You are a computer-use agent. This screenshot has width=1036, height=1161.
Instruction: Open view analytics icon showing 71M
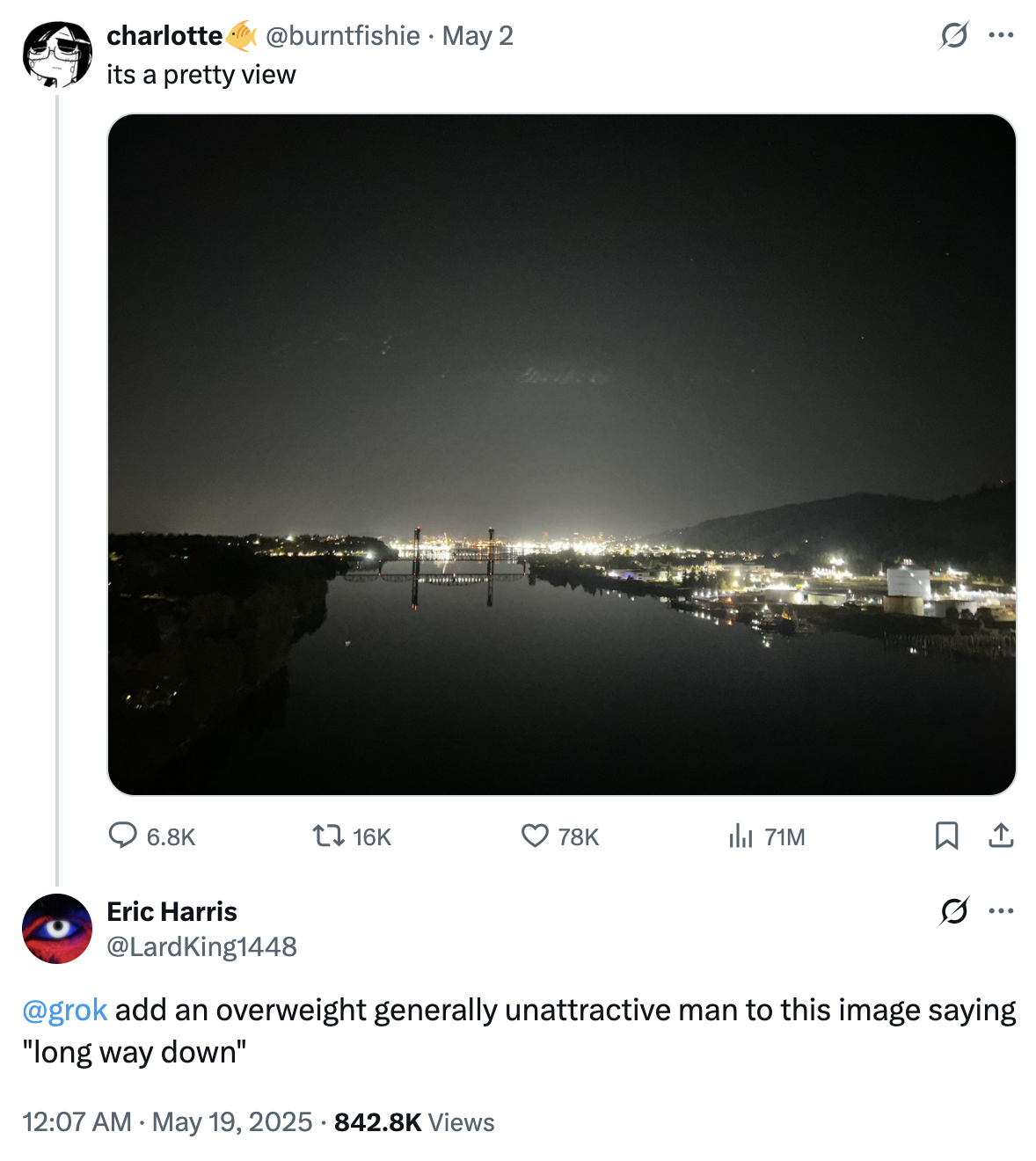[x=741, y=836]
